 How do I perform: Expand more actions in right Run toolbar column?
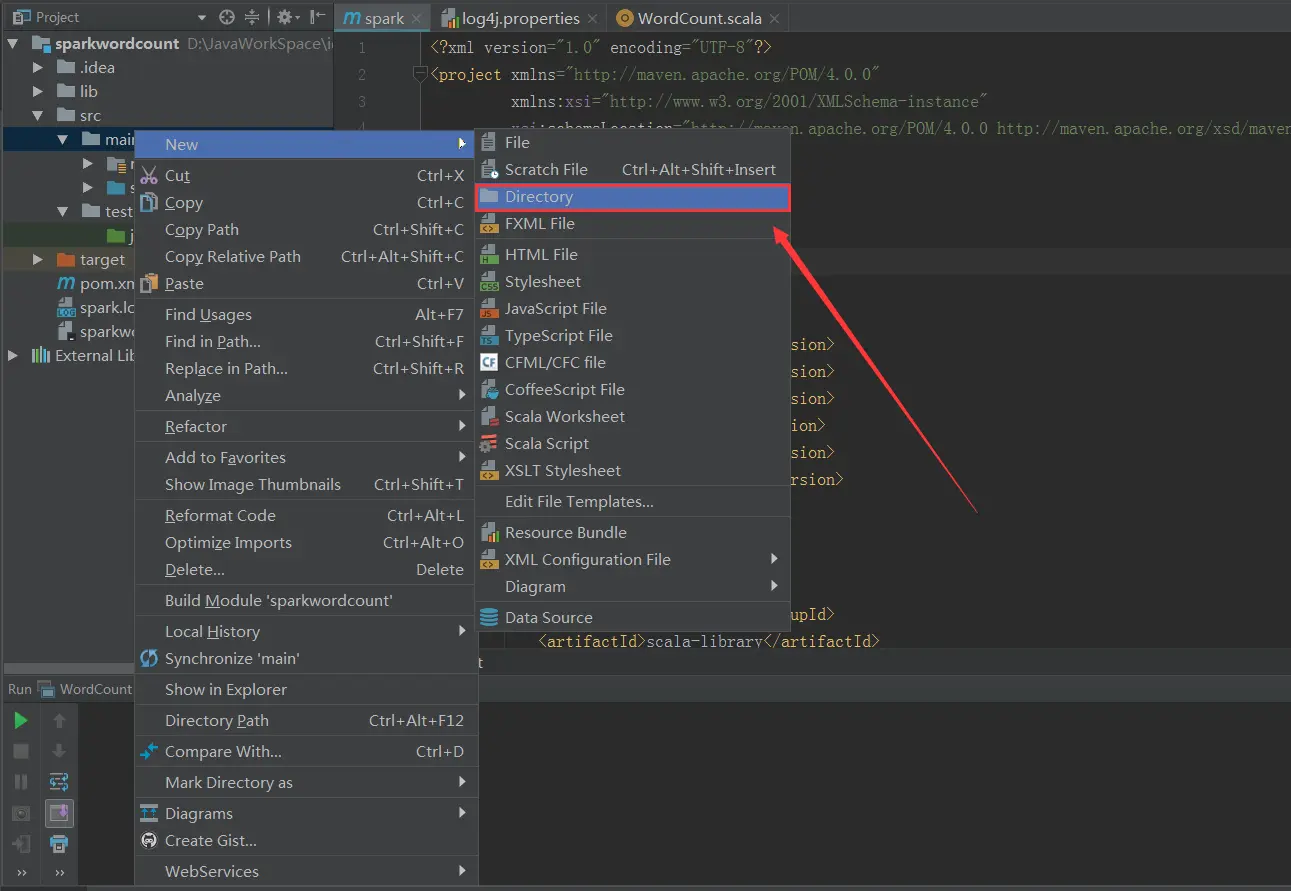(59, 873)
